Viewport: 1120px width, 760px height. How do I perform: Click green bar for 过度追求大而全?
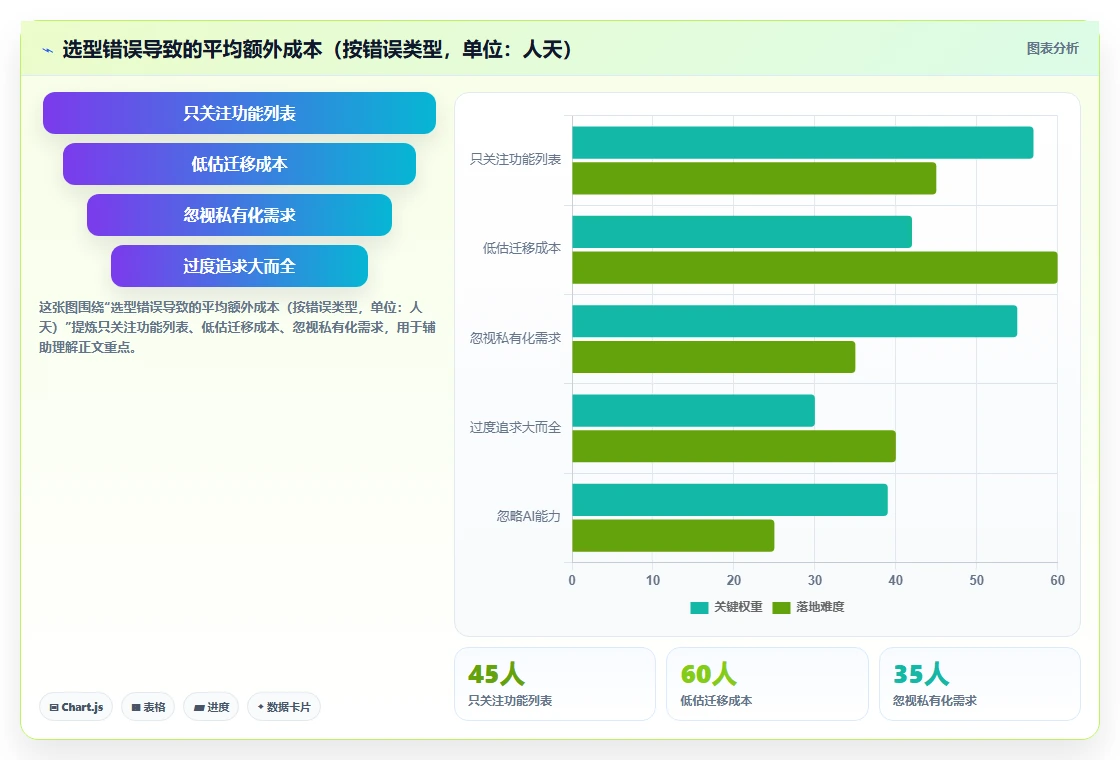tap(734, 446)
